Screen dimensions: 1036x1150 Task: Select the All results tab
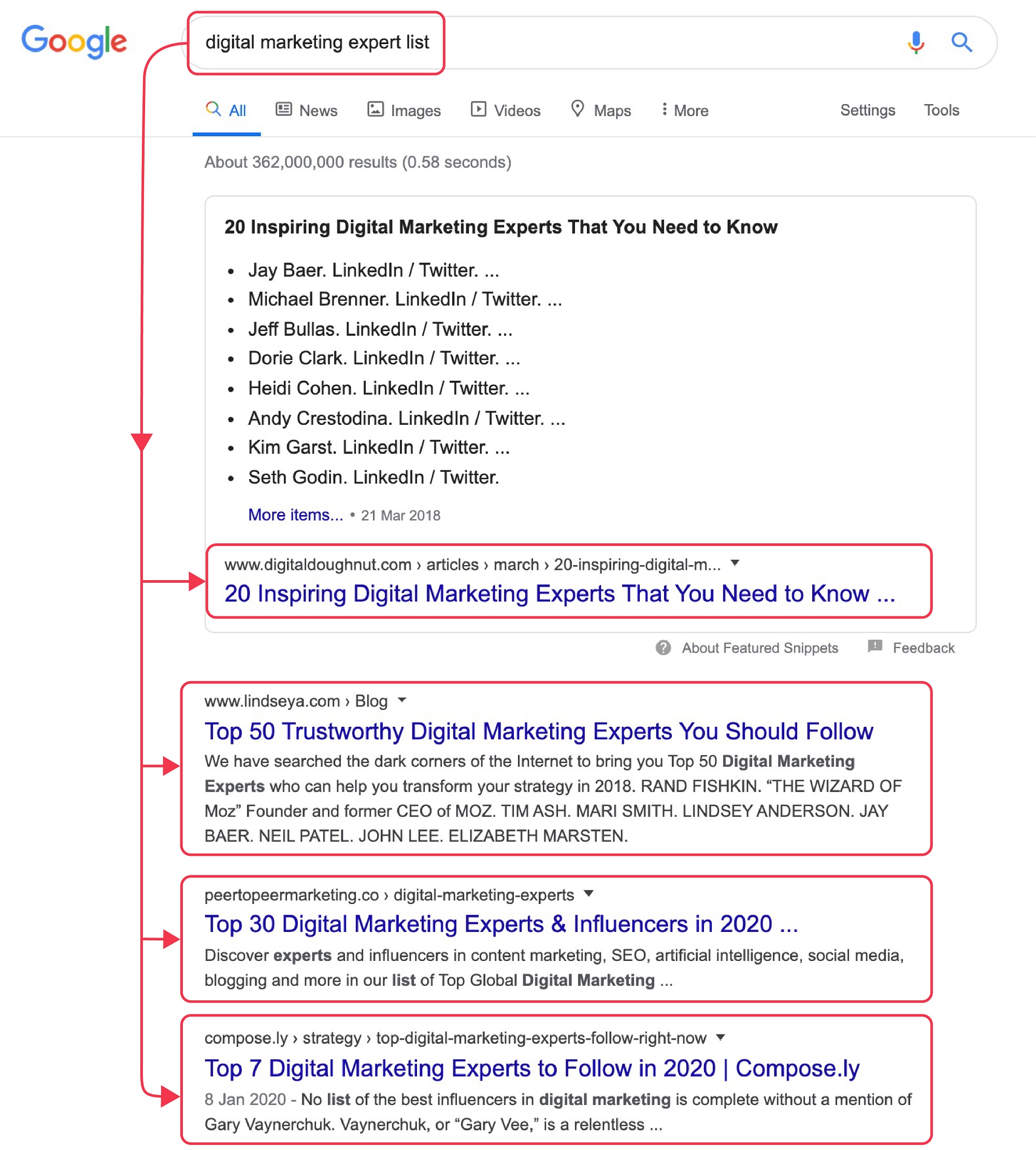pyautogui.click(x=226, y=110)
